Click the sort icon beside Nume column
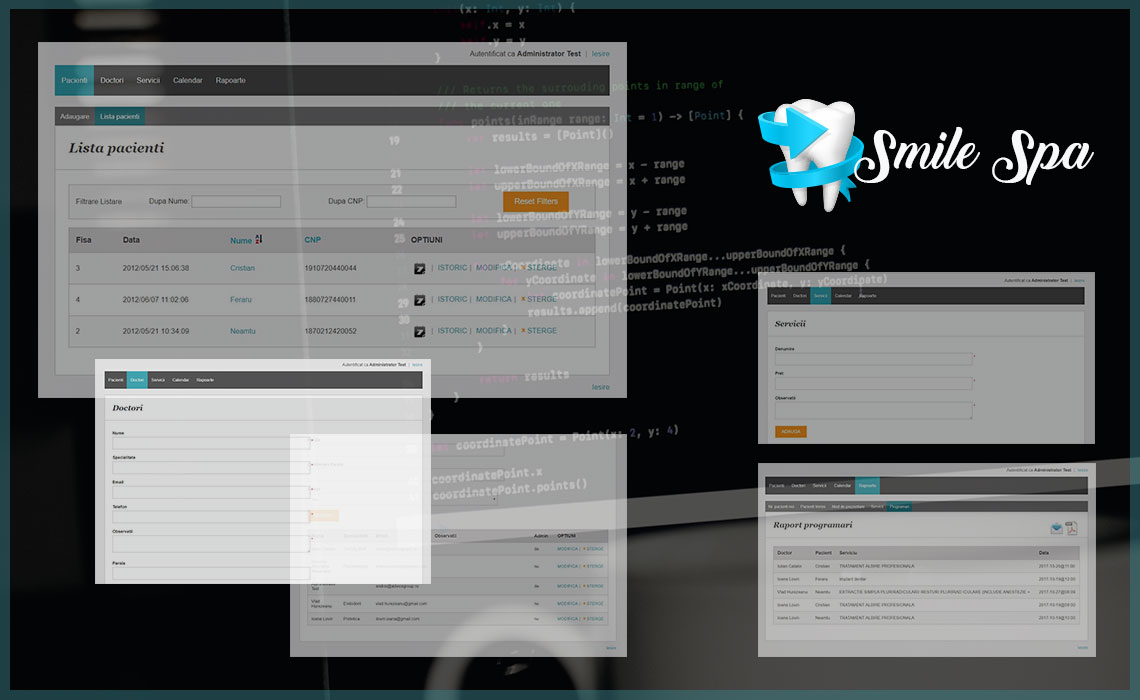Viewport: 1140px width, 700px height. click(x=259, y=240)
